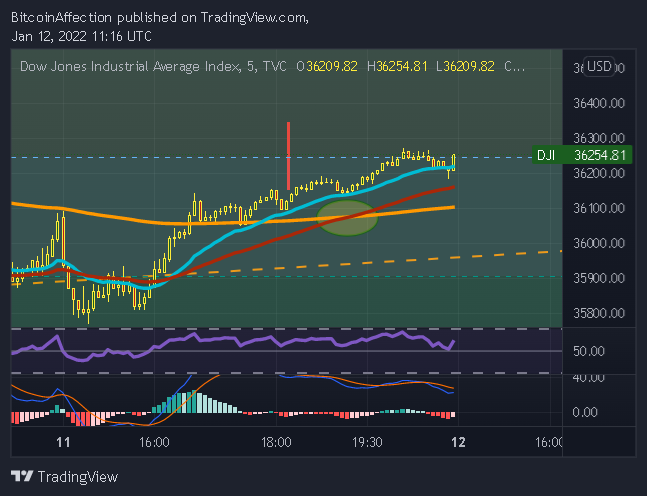The height and width of the screenshot is (496, 647).
Task: Select the green ellipse drawing on chart
Action: 347,218
